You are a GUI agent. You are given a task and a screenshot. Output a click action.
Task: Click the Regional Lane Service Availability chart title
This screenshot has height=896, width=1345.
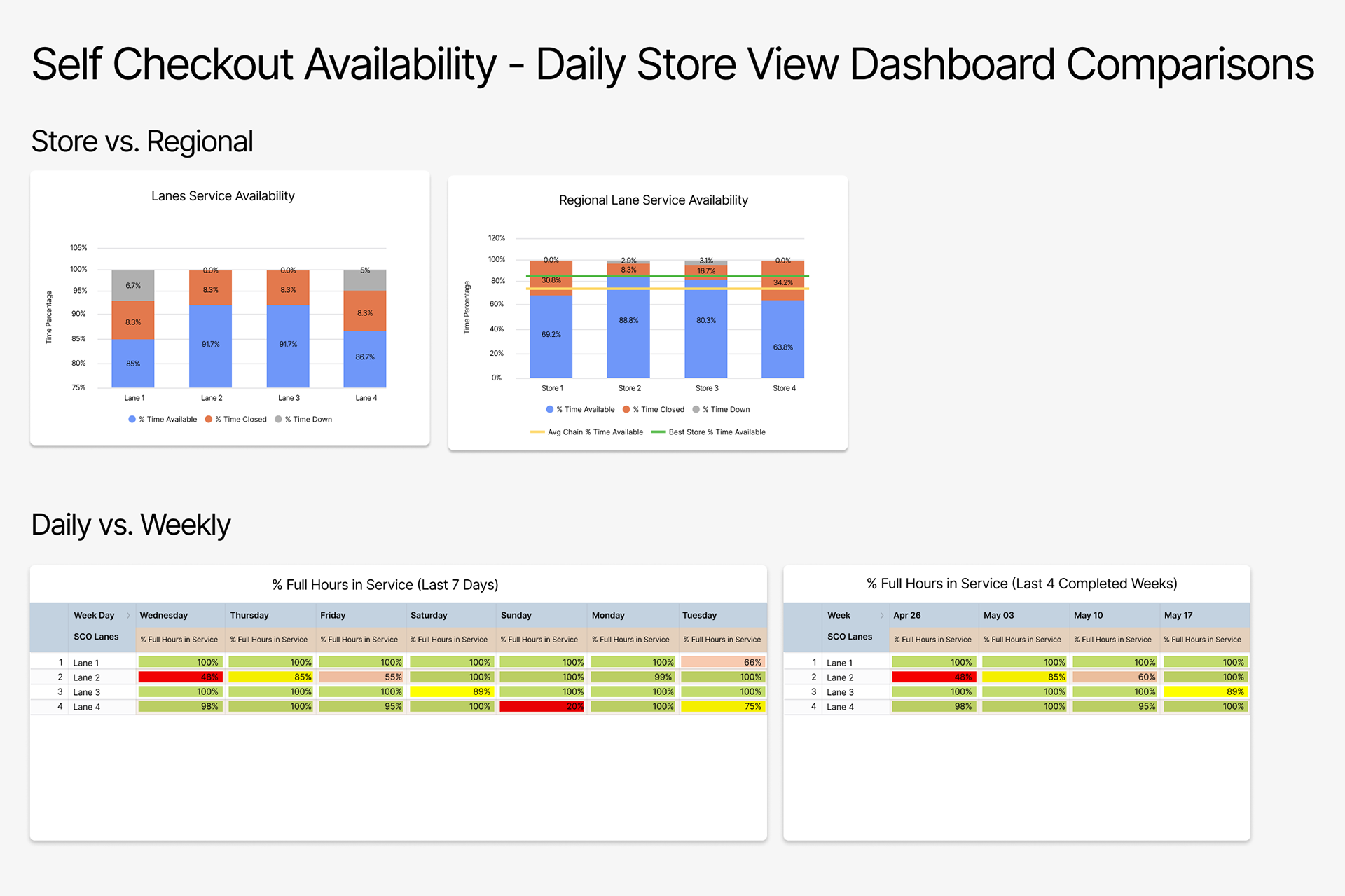(x=653, y=200)
